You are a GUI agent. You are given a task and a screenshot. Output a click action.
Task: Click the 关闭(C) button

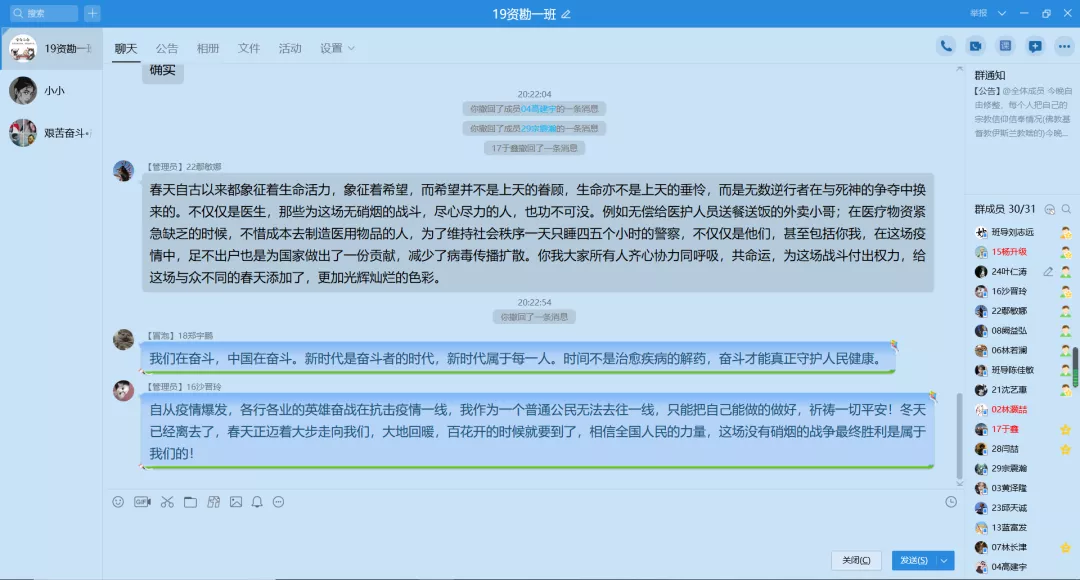click(x=855, y=560)
